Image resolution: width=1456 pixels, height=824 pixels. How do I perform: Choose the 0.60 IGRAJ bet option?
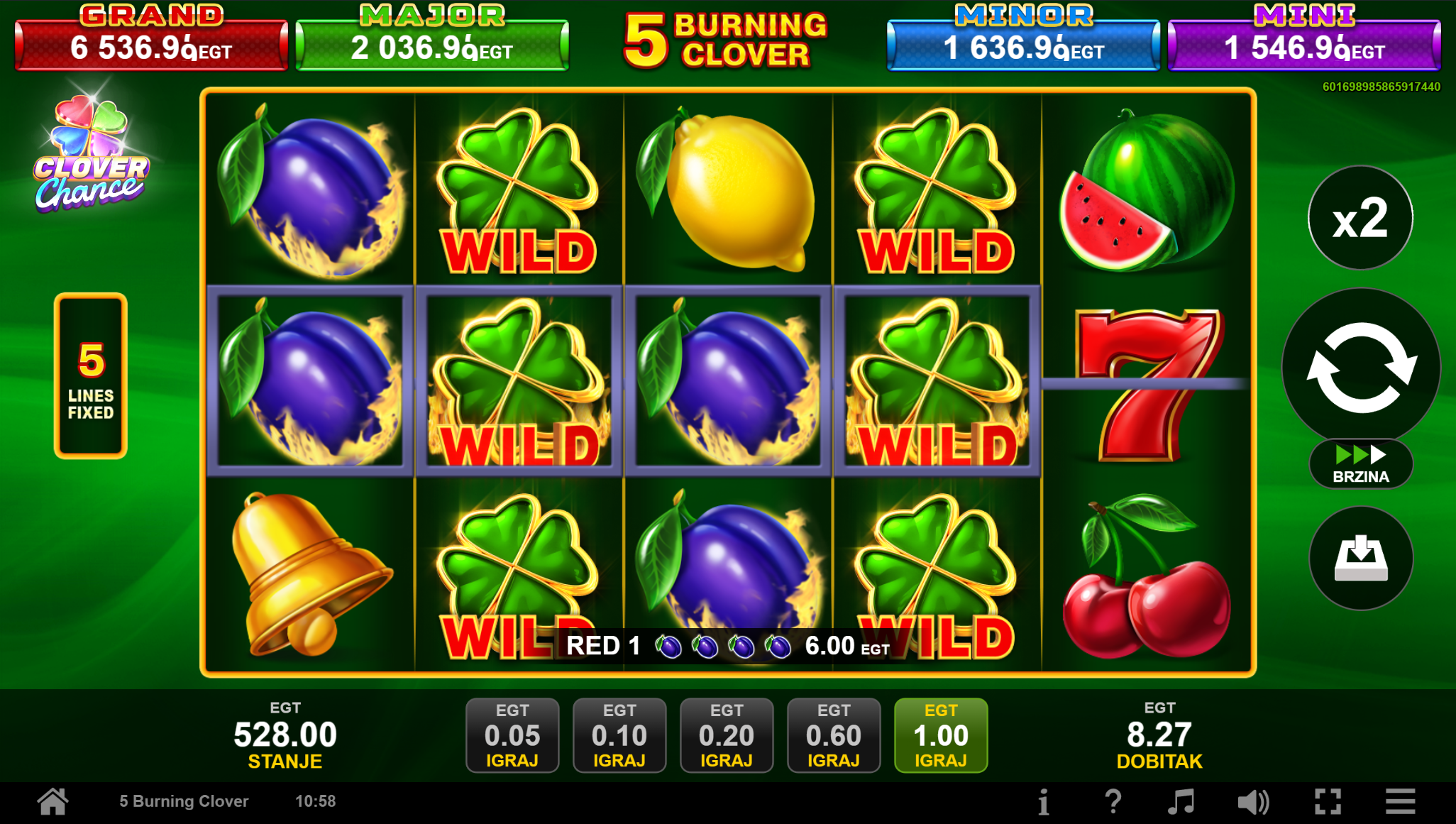tap(834, 735)
